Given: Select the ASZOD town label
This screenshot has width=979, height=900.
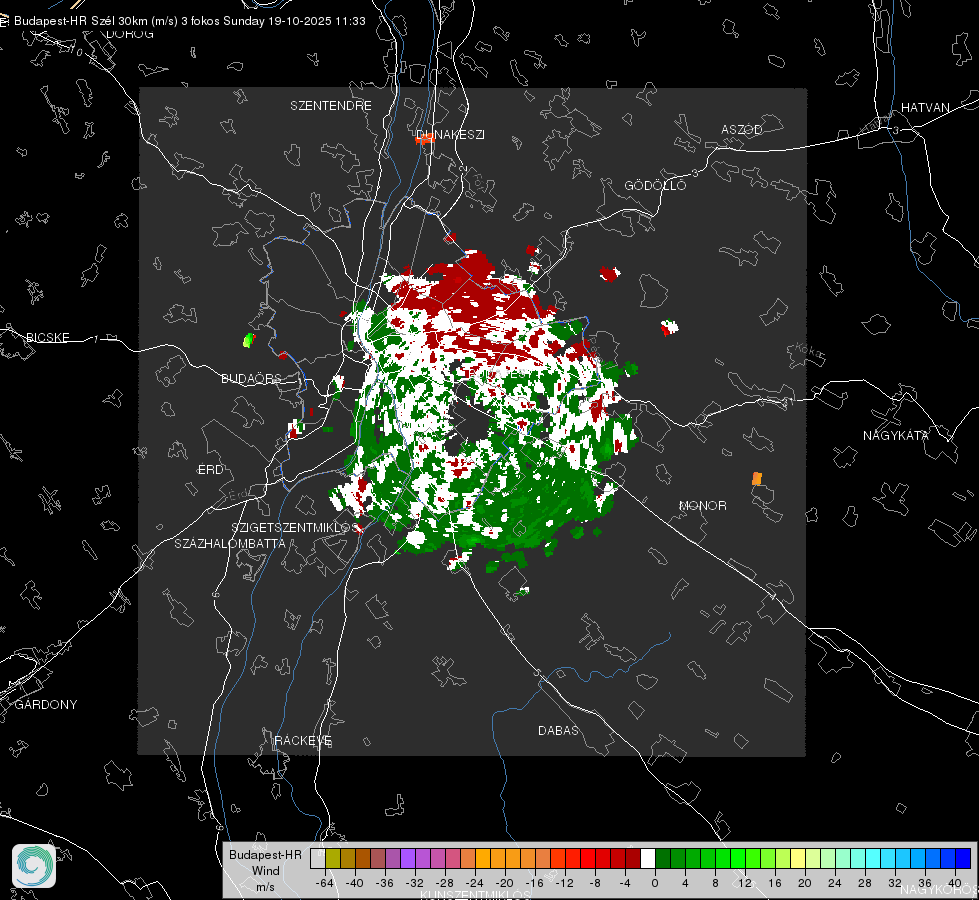Looking at the screenshot, I should click(742, 129).
